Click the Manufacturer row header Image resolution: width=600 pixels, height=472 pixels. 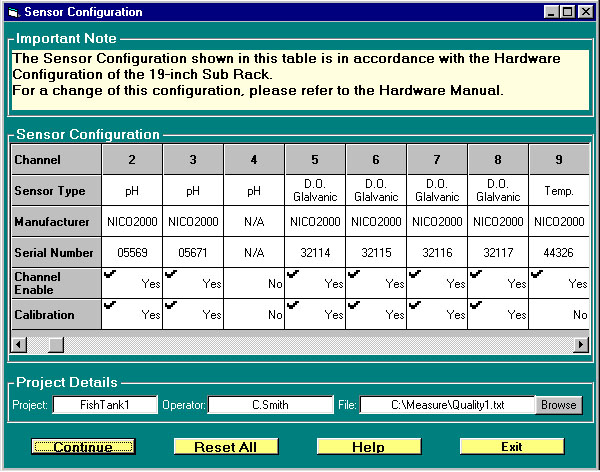56,221
